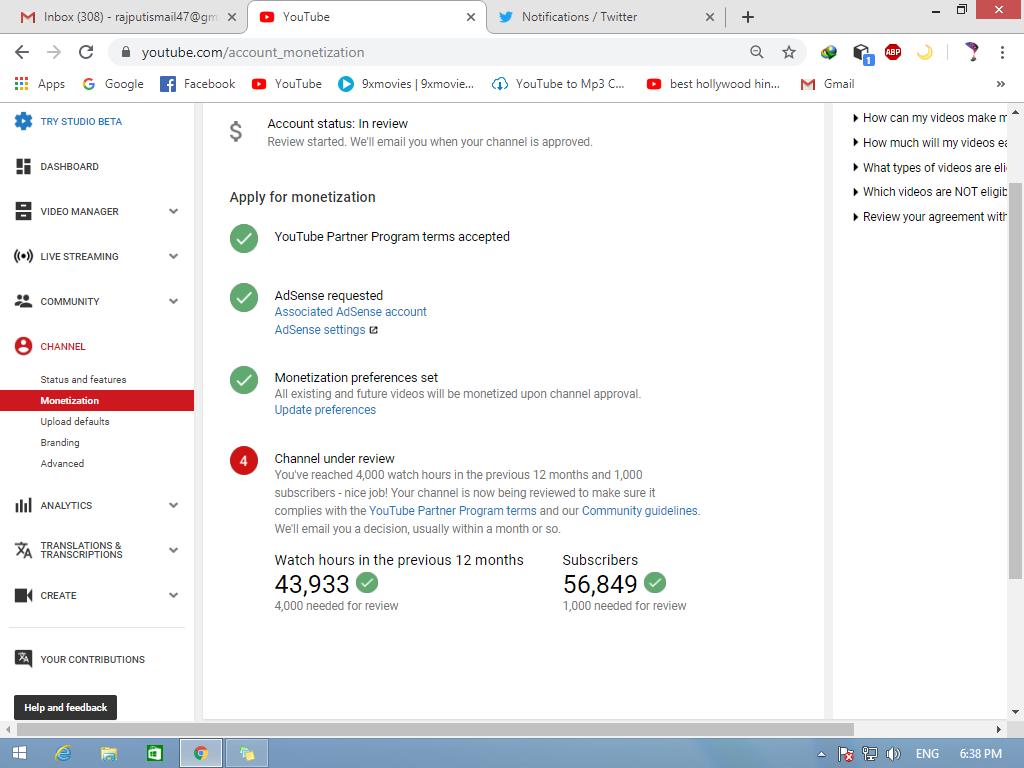
Task: Go back using the browser back arrow
Action: coord(22,52)
